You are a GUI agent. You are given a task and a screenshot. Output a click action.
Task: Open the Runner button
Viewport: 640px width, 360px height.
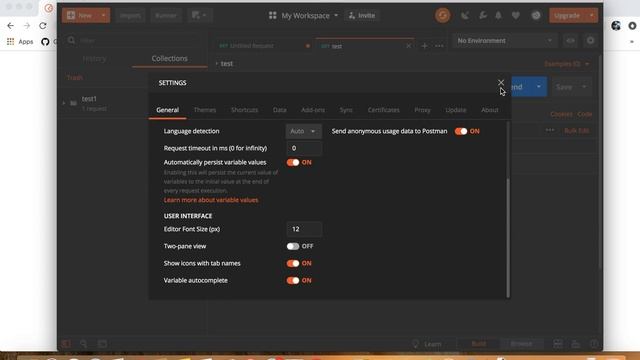coord(166,16)
